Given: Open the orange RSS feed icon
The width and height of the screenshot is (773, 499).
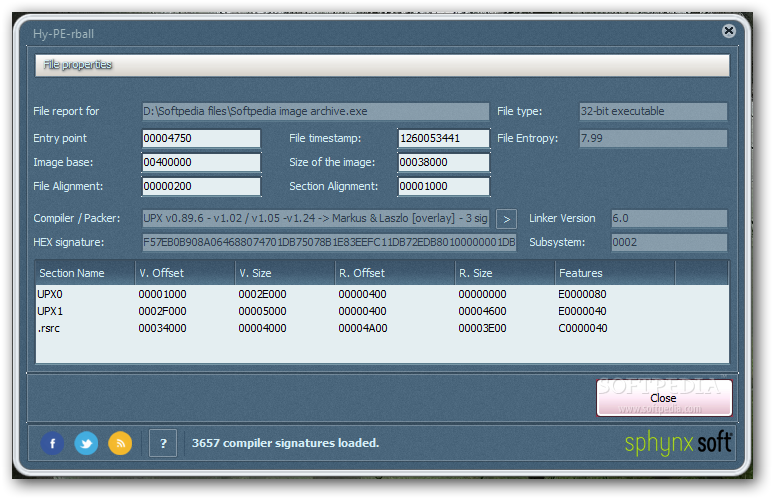Looking at the screenshot, I should point(120,443).
